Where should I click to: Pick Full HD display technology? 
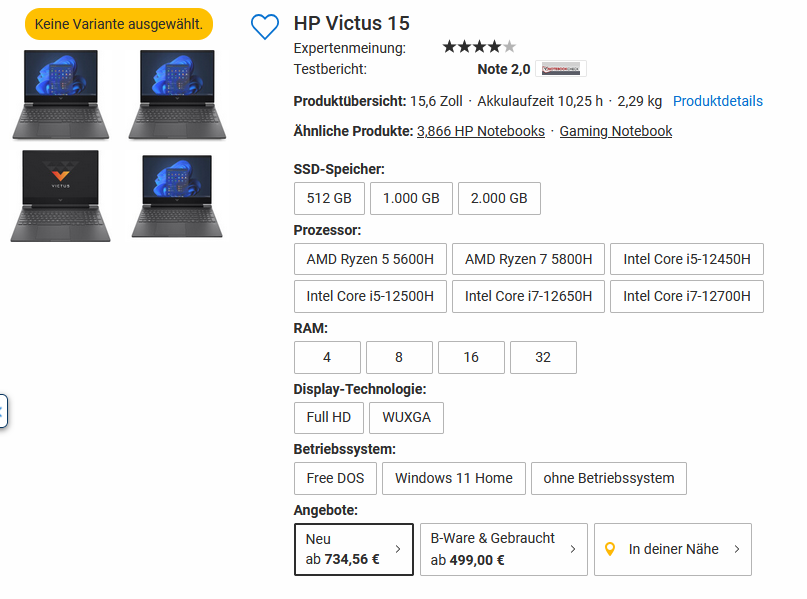click(x=329, y=417)
